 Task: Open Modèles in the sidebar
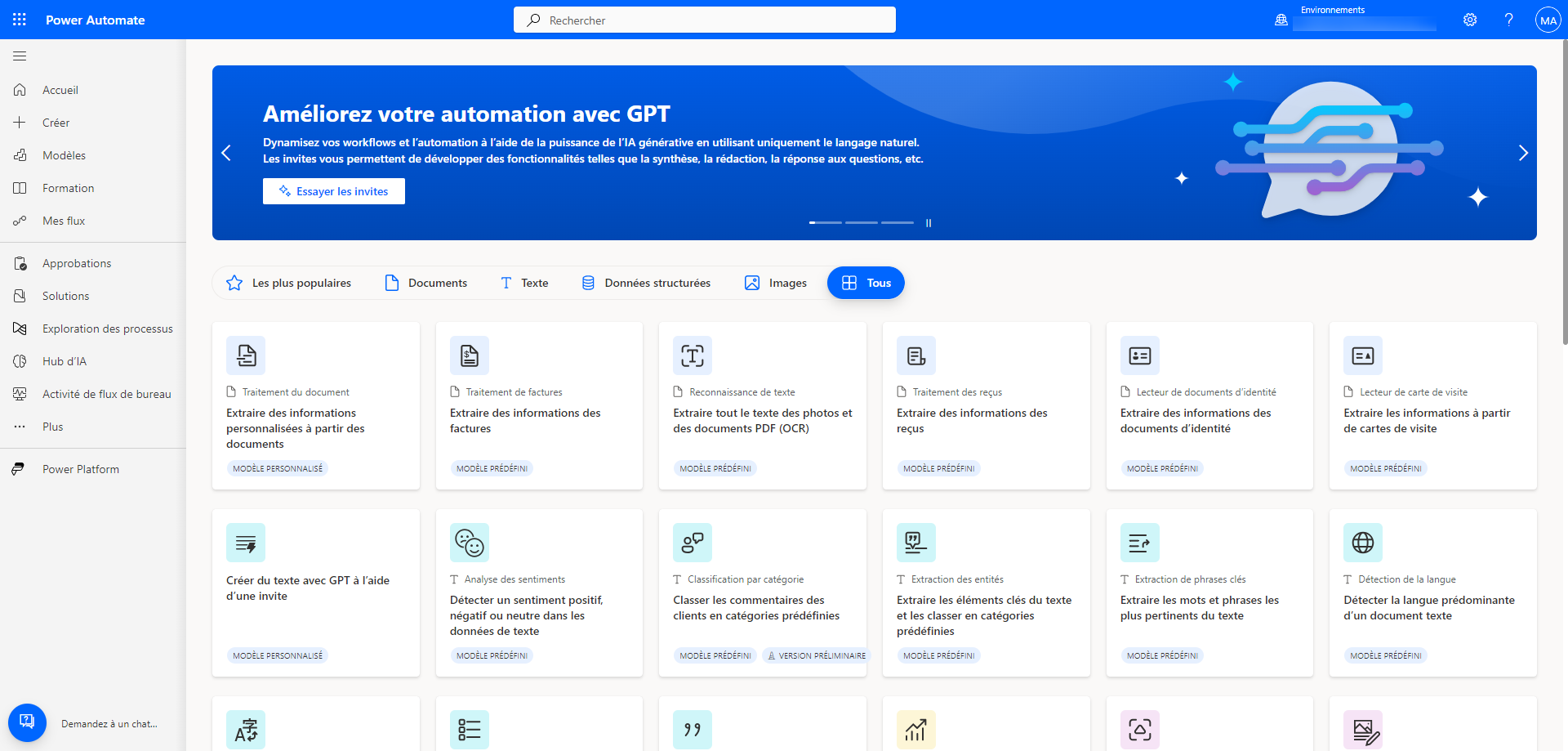[93, 155]
